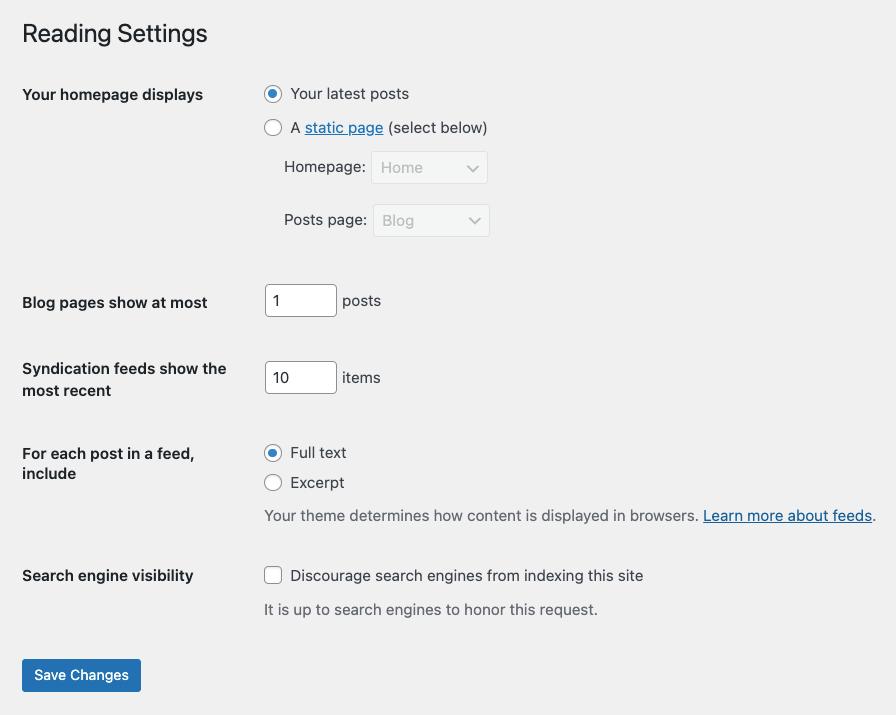Click the syndication feeds items input field
The image size is (896, 715).
point(300,377)
